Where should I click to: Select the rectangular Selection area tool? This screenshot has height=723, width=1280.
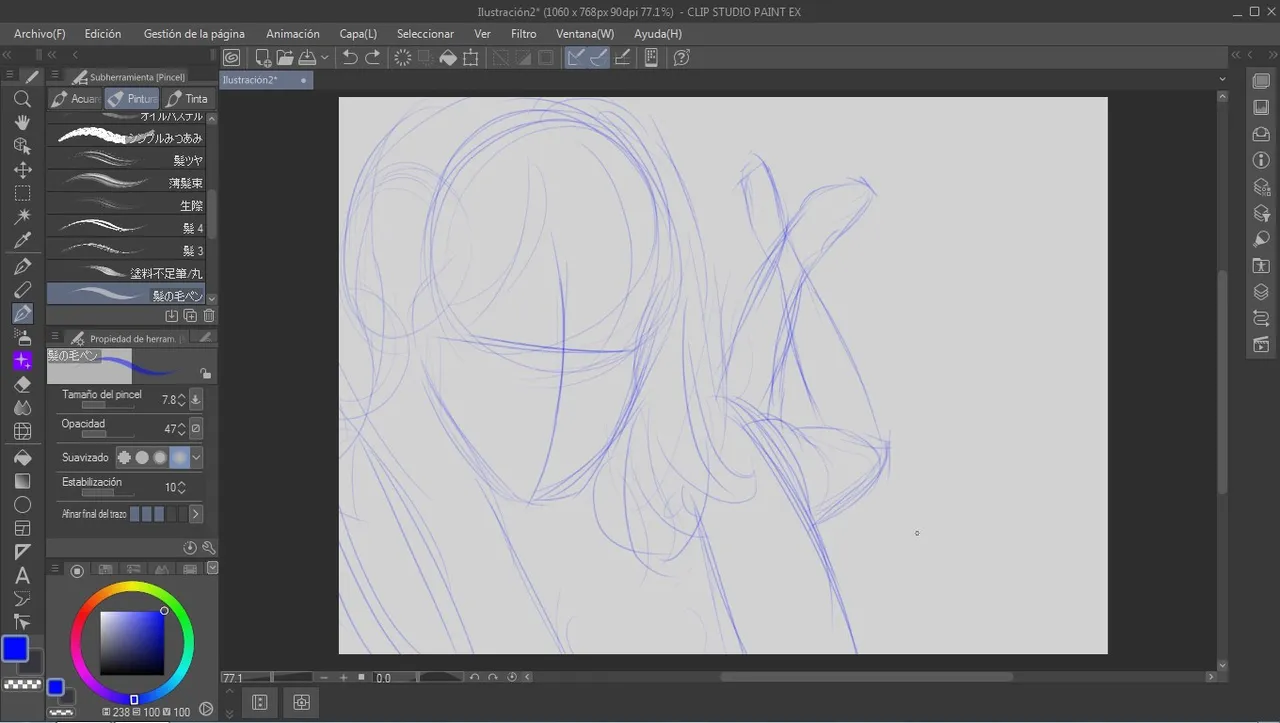click(22, 194)
